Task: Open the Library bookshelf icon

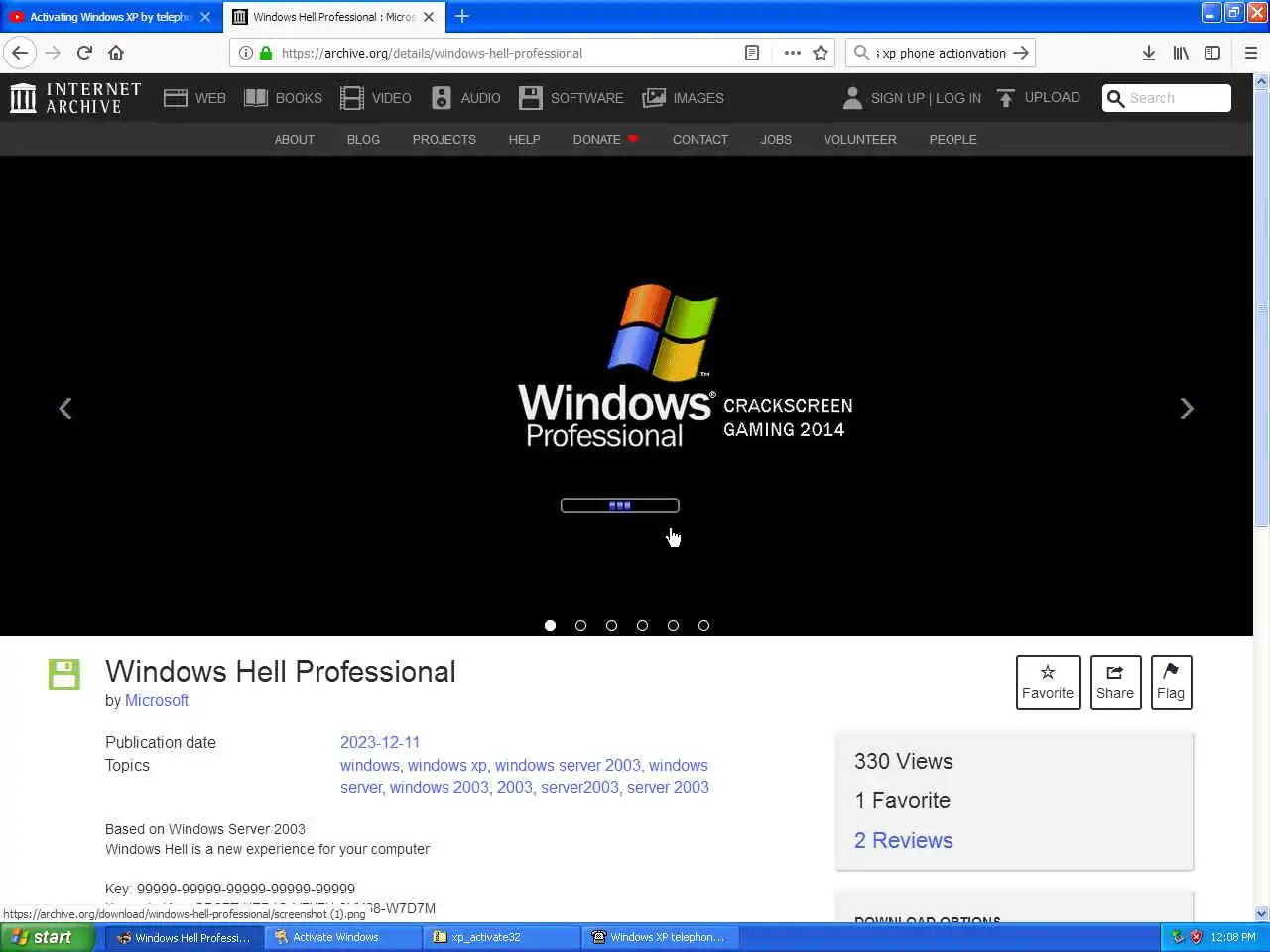Action: point(1181,53)
